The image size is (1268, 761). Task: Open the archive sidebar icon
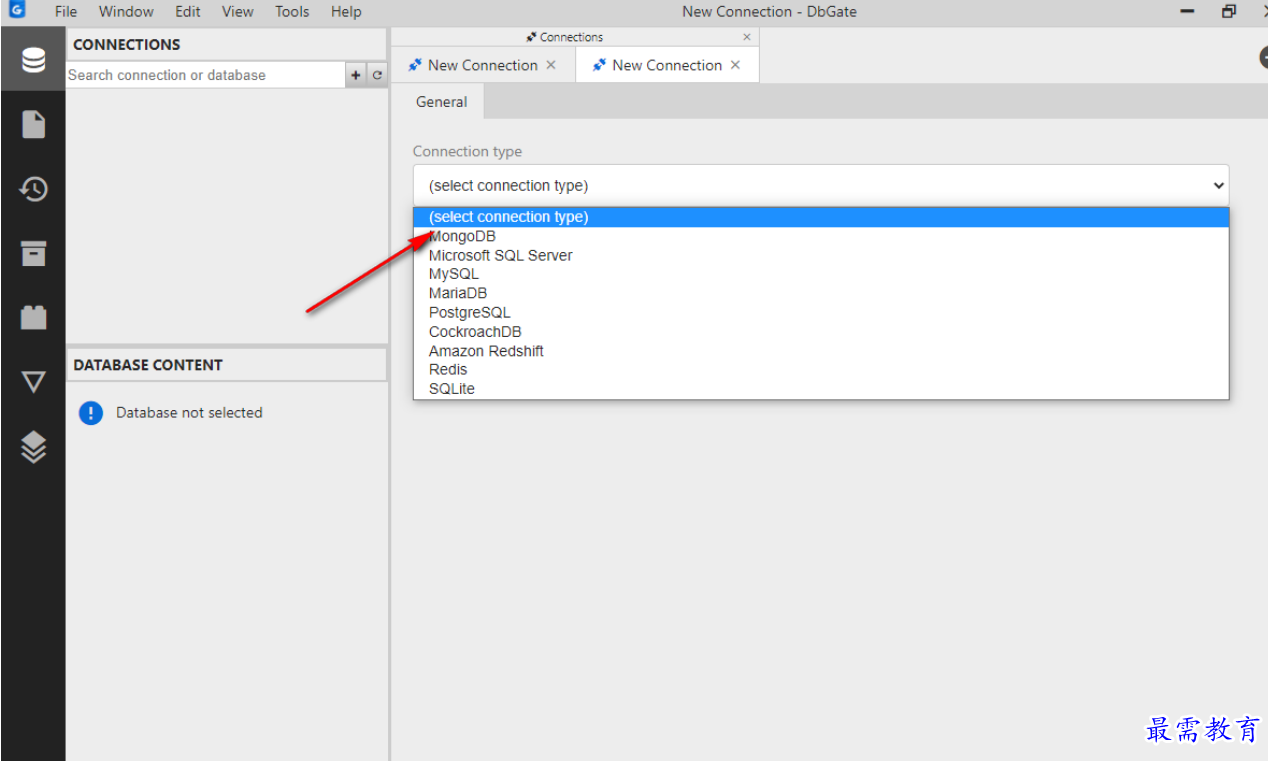pos(33,253)
